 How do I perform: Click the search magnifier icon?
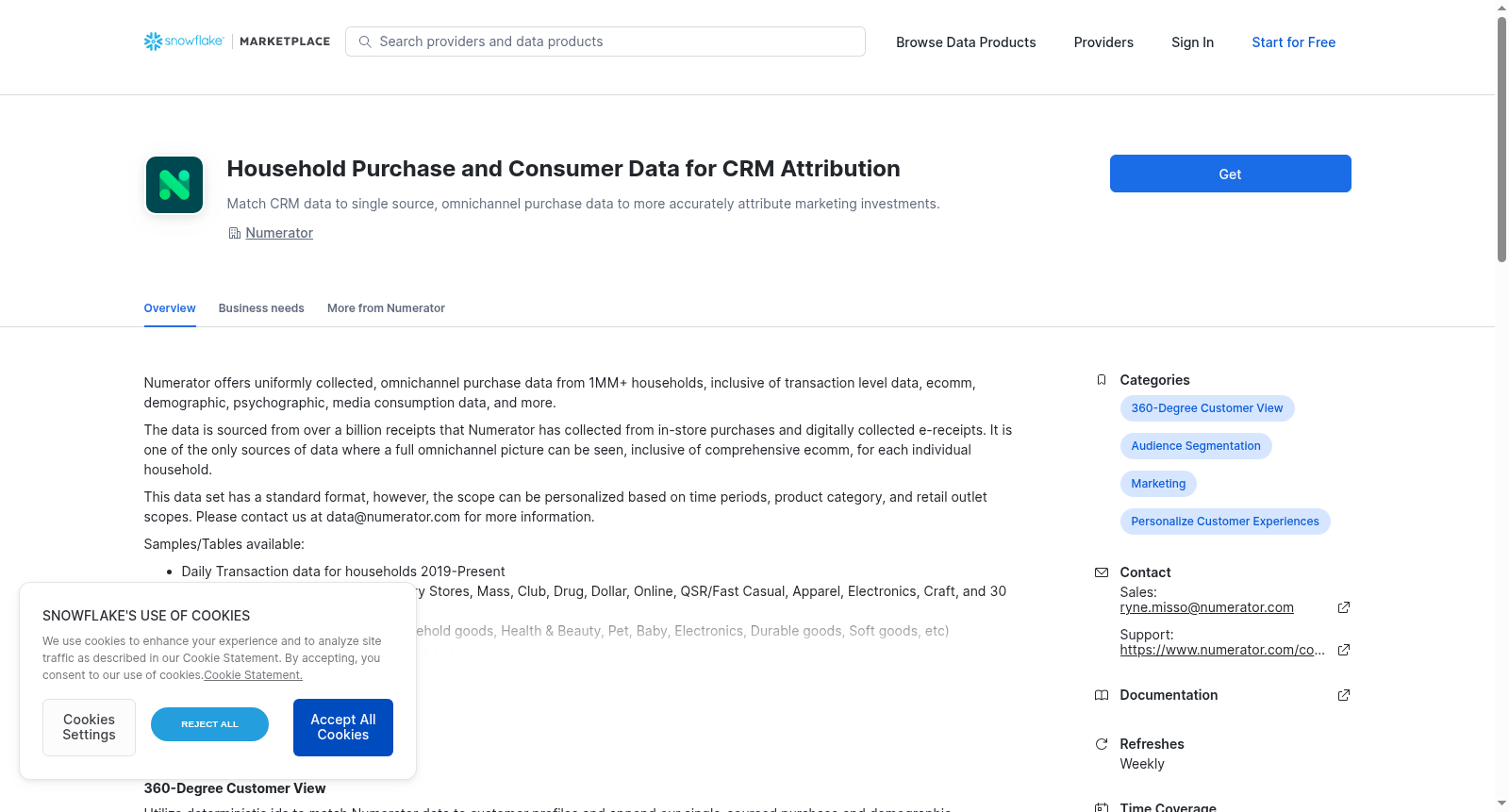pos(365,41)
